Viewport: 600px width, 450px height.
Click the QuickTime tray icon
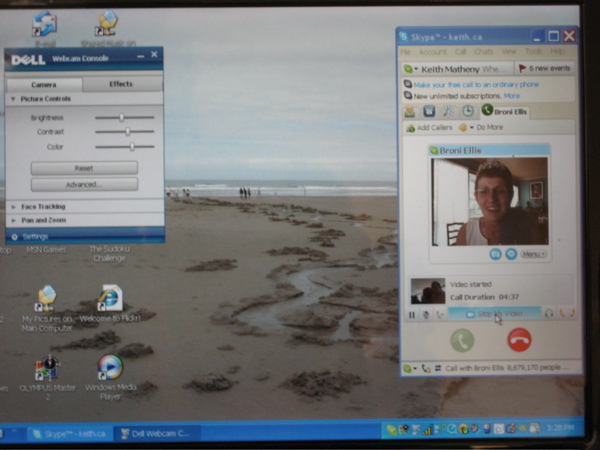pos(452,429)
